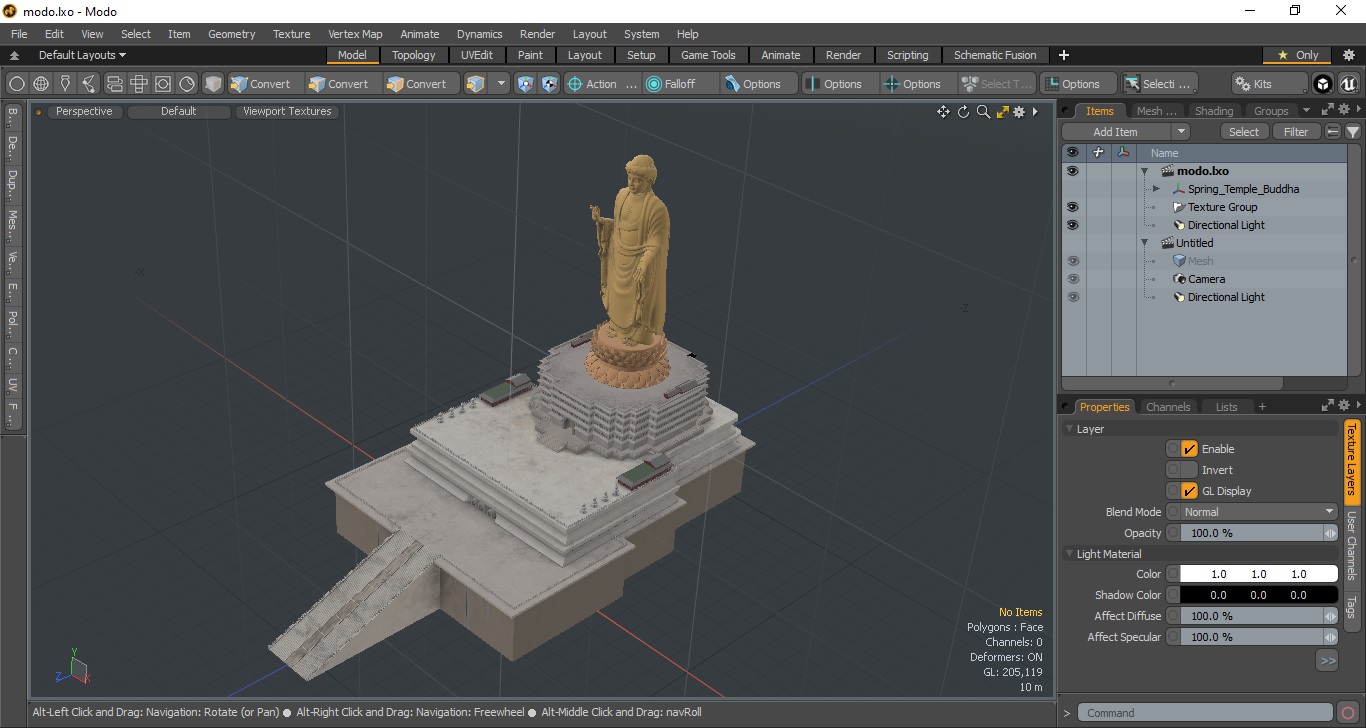Open the Falloff tool
Screen dimensions: 1366x728
680,84
